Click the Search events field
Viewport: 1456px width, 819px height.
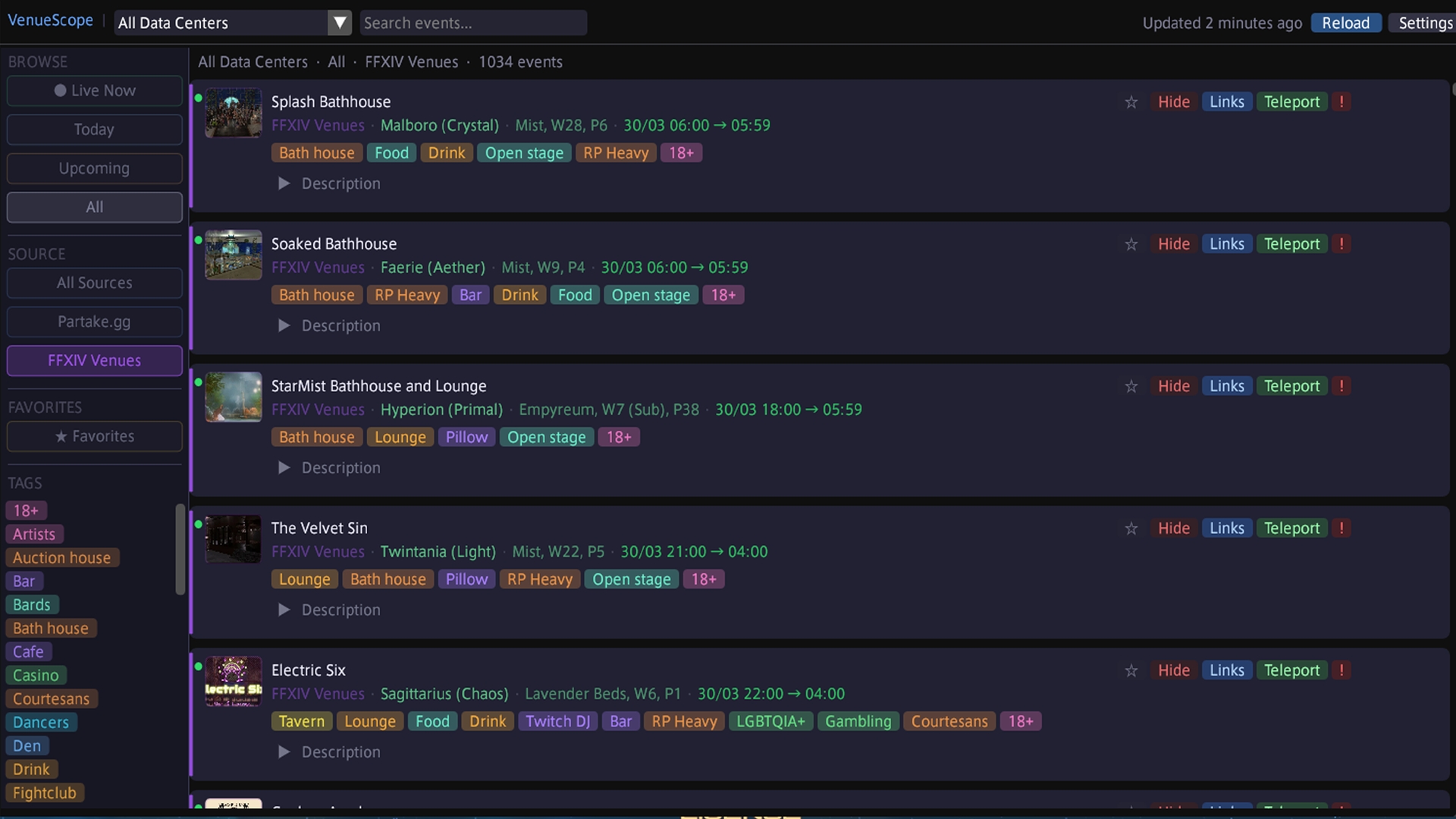click(473, 23)
